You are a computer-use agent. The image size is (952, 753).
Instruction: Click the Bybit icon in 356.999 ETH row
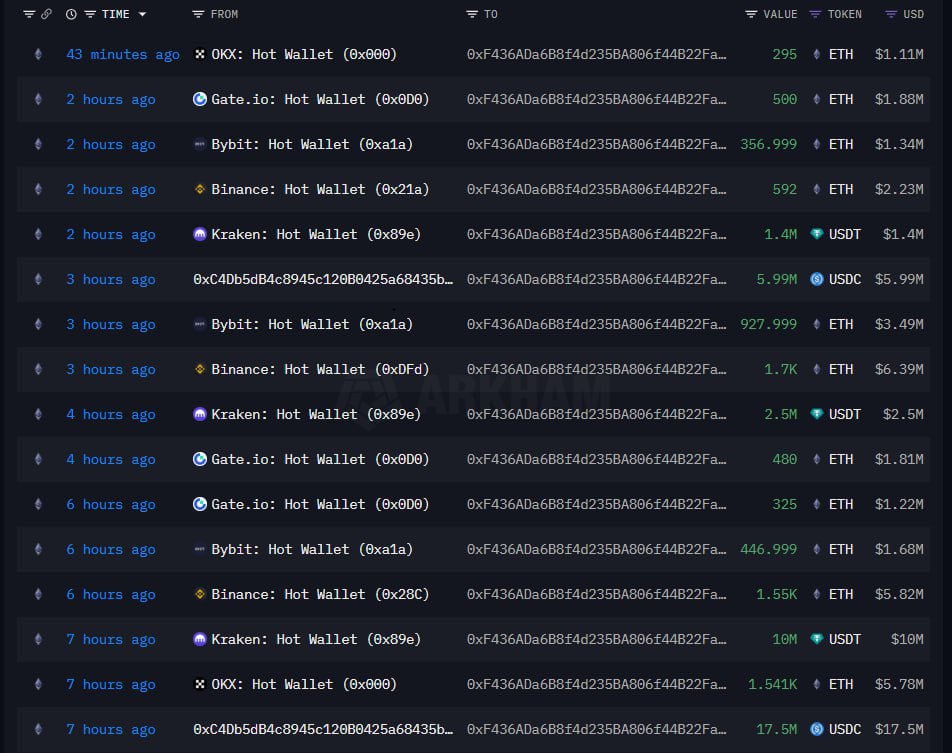pos(200,144)
